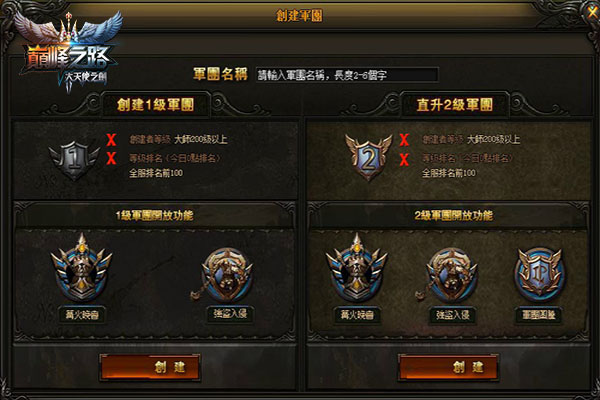The width and height of the screenshot is (600, 400).
Task: Click the 巔峰之路 game logo
Action: pos(67,52)
